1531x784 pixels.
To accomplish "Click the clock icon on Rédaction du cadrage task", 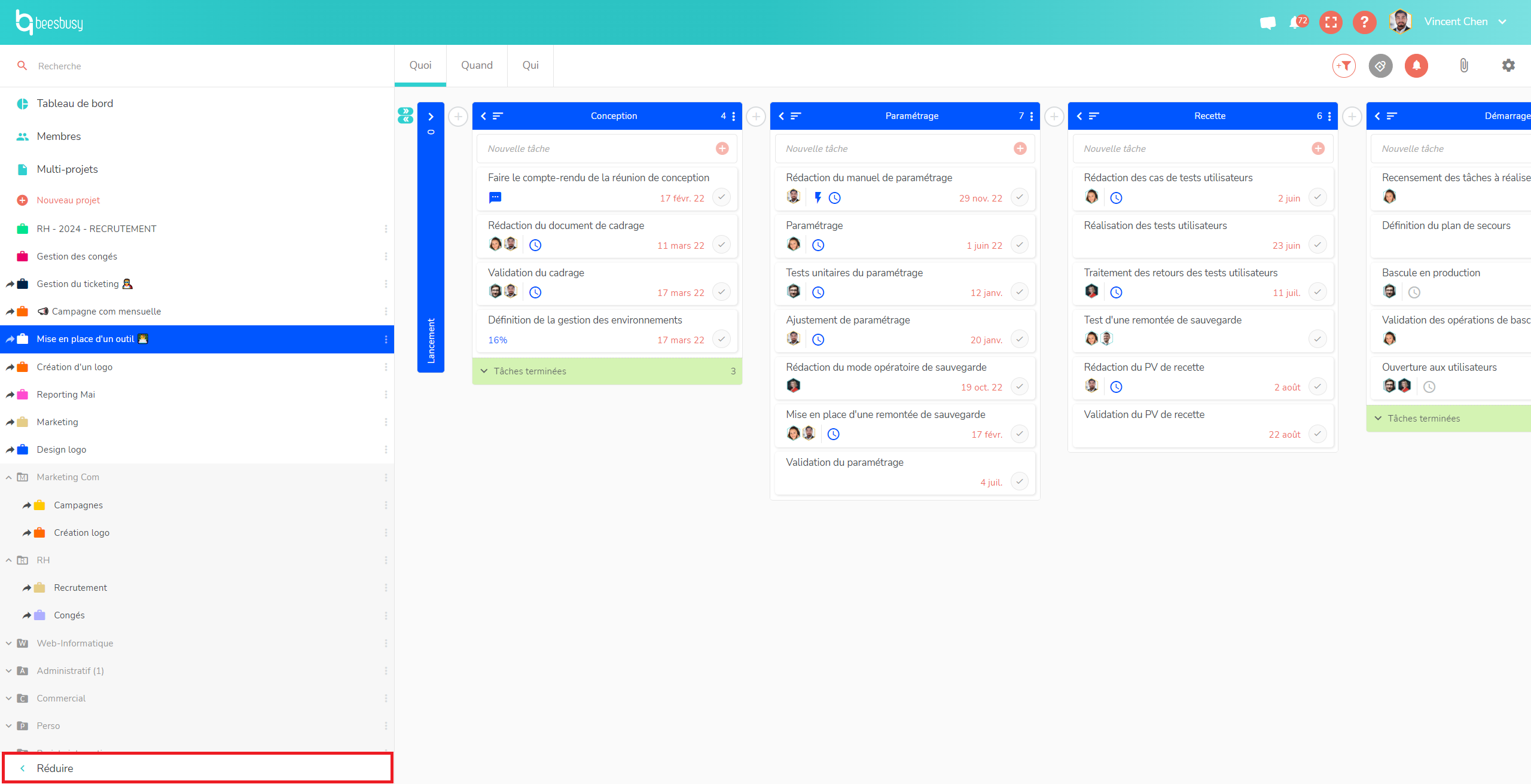I will [536, 245].
